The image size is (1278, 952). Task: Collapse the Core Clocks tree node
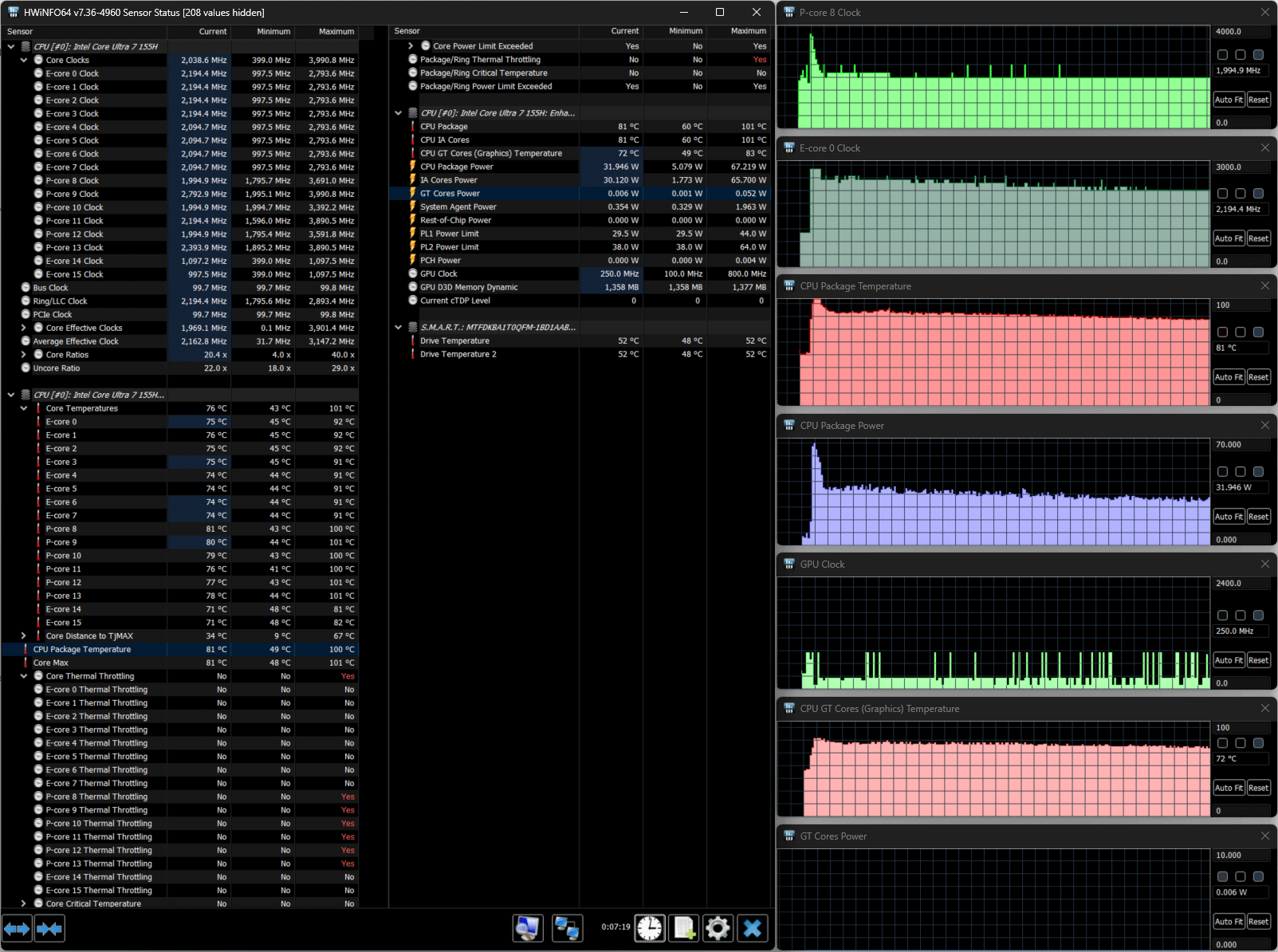coord(24,60)
